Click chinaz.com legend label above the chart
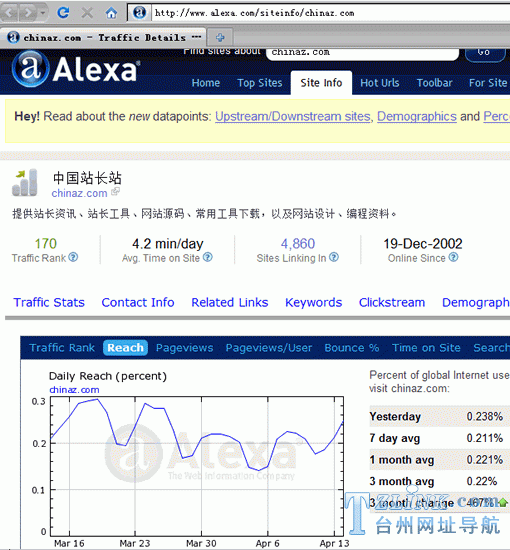 pyautogui.click(x=74, y=390)
